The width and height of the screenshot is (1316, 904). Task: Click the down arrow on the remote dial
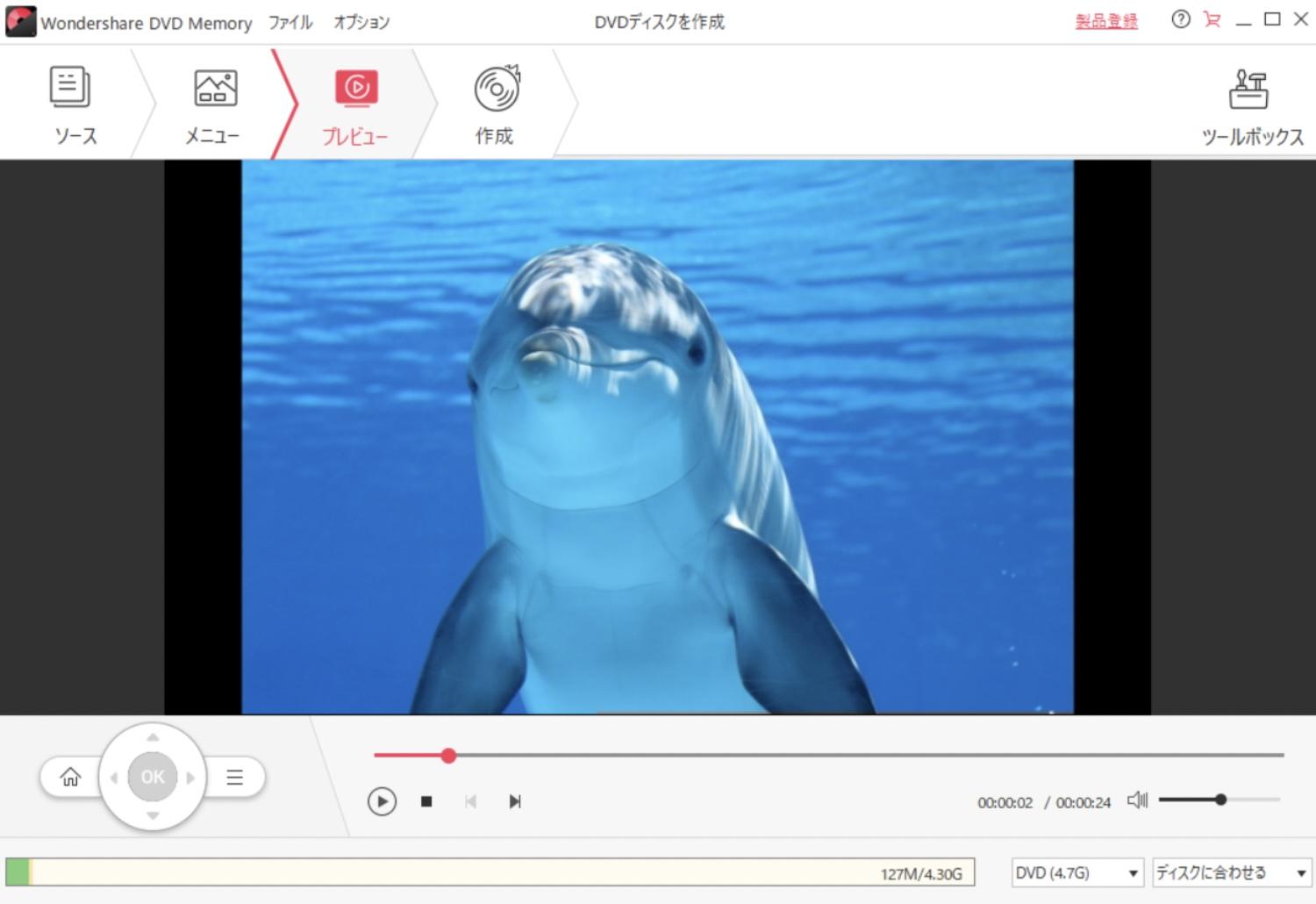coord(153,816)
